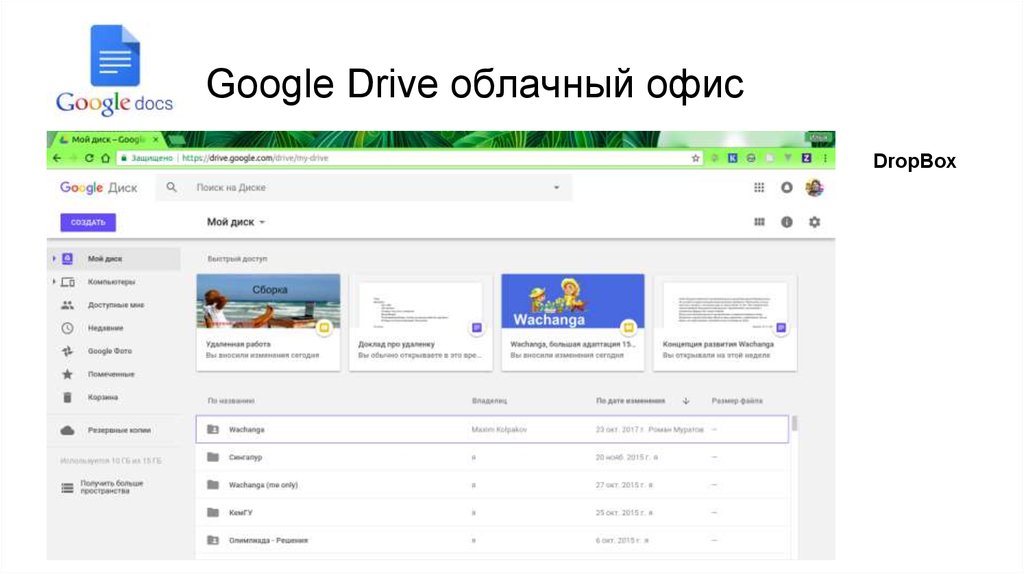Open Google notifications bell icon
The width and height of the screenshot is (1024, 574).
pos(786,187)
